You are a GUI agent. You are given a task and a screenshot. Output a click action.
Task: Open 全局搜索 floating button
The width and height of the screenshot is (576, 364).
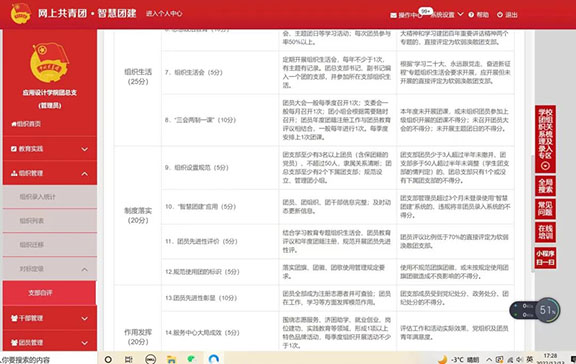pyautogui.click(x=545, y=186)
